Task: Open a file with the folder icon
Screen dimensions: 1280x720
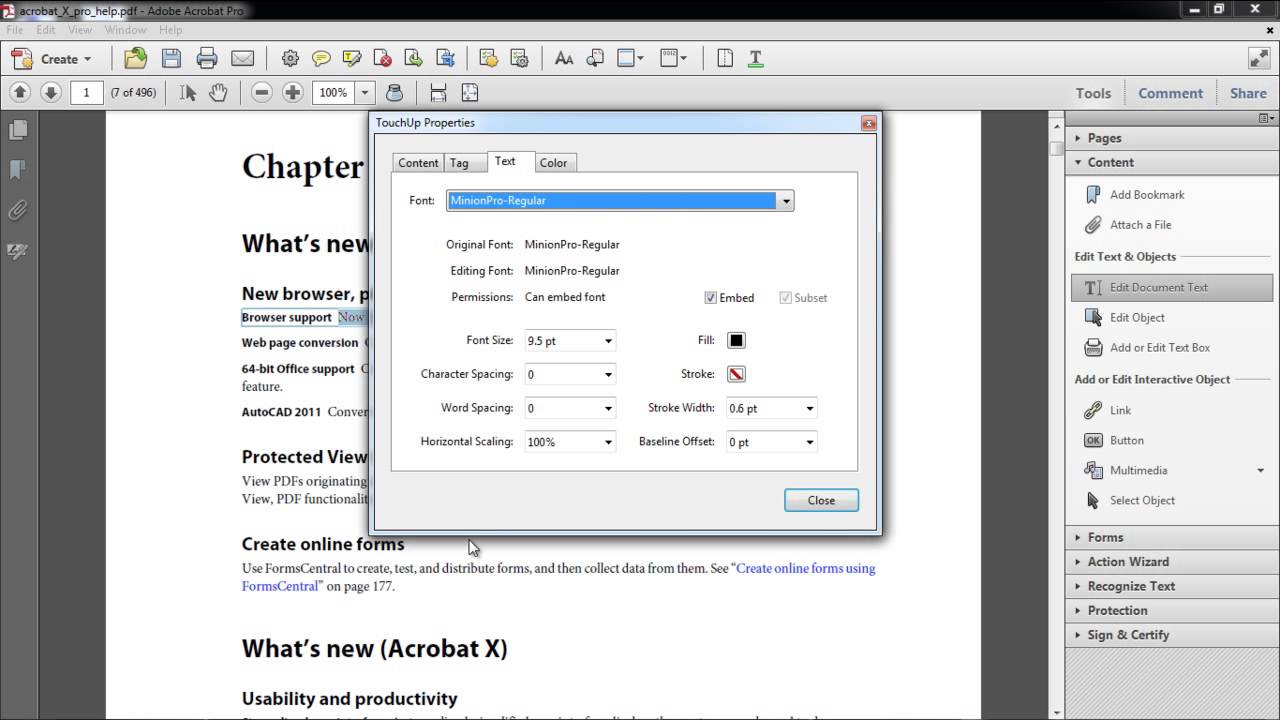Action: pos(135,59)
